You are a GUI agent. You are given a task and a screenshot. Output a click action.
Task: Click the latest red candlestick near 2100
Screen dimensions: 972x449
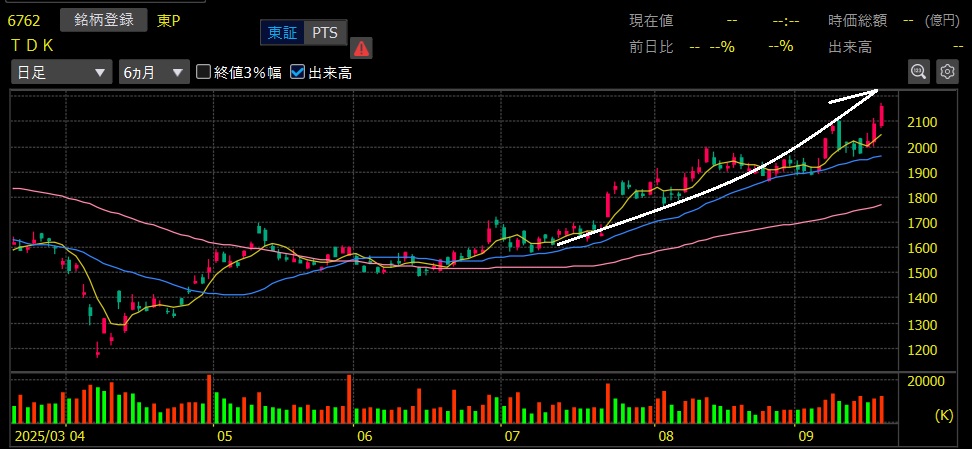881,115
